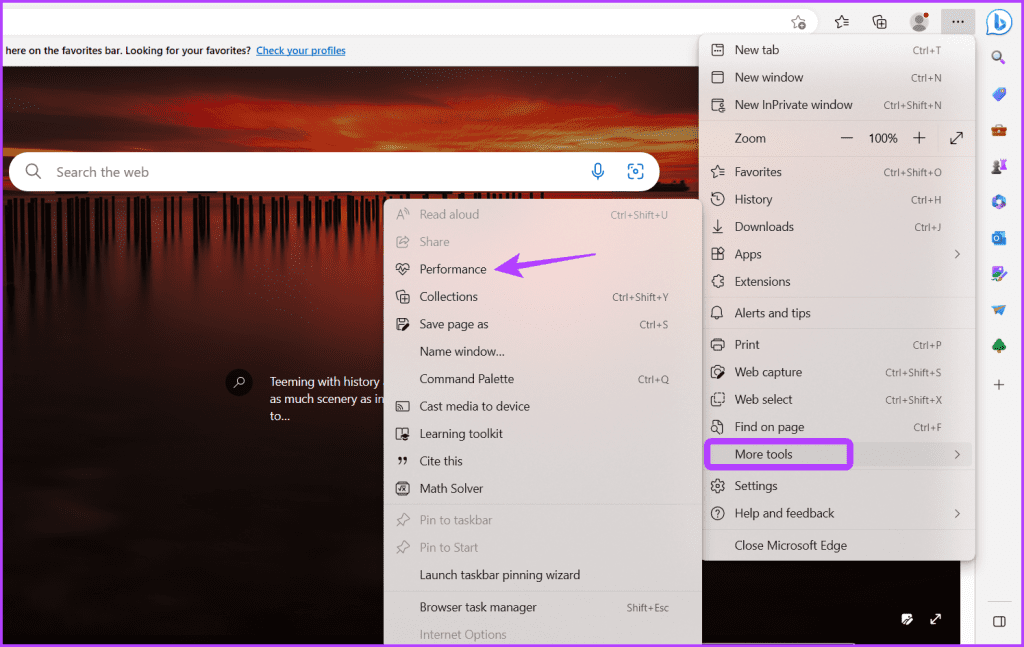Open Alerts and tips
1024x647 pixels.
click(838, 313)
